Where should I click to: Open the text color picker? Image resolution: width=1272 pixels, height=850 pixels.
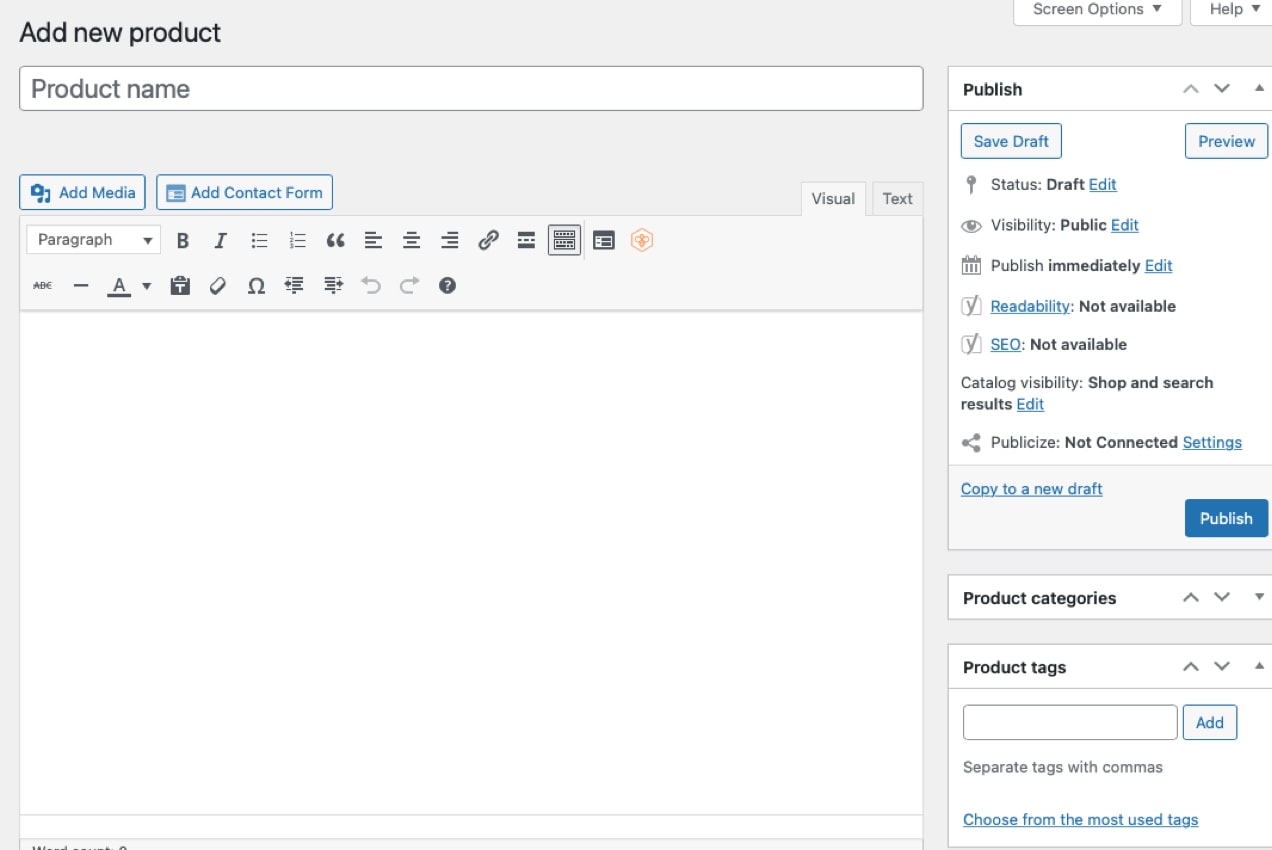click(x=120, y=286)
